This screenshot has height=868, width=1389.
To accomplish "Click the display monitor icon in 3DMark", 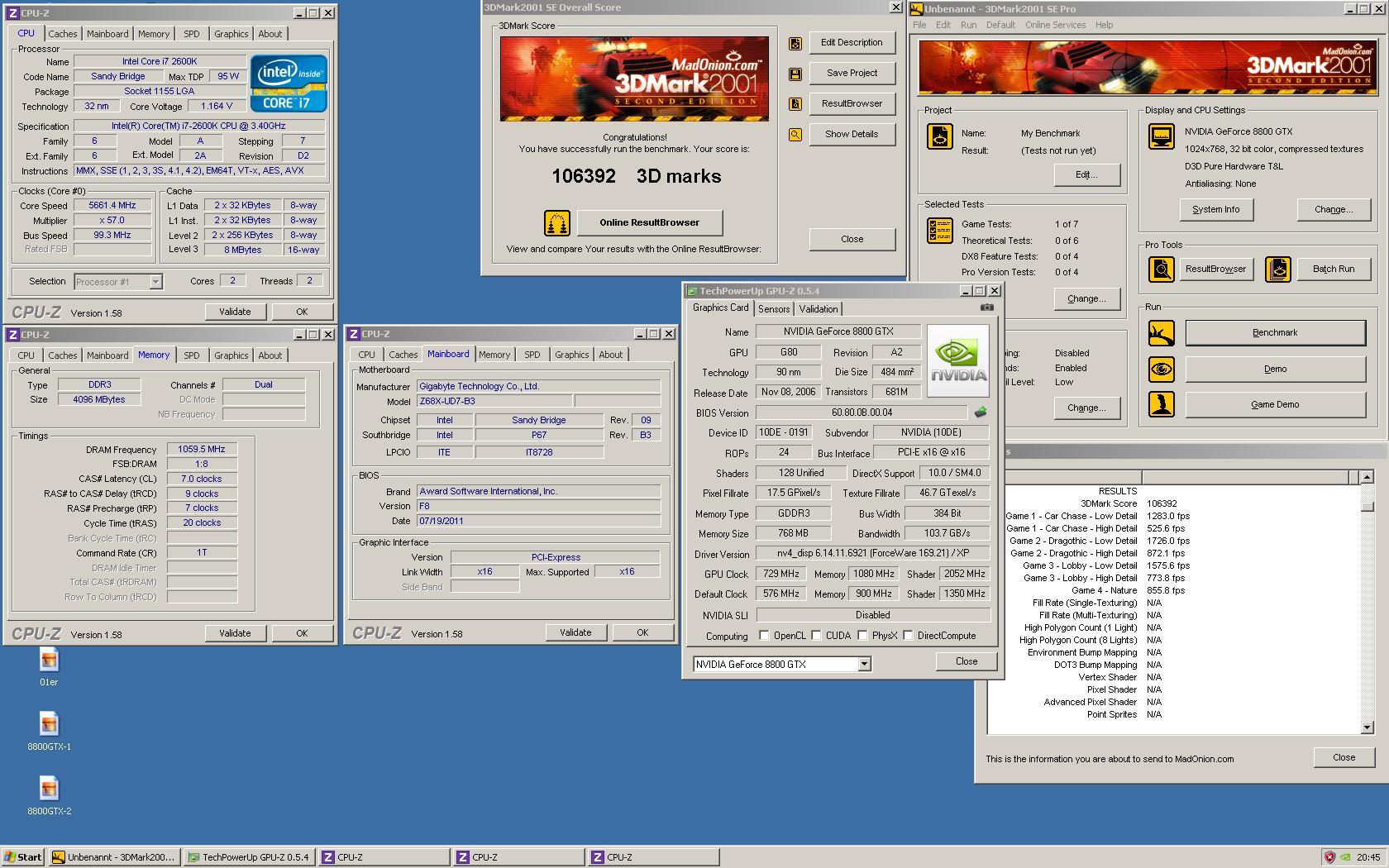I will click(1161, 136).
